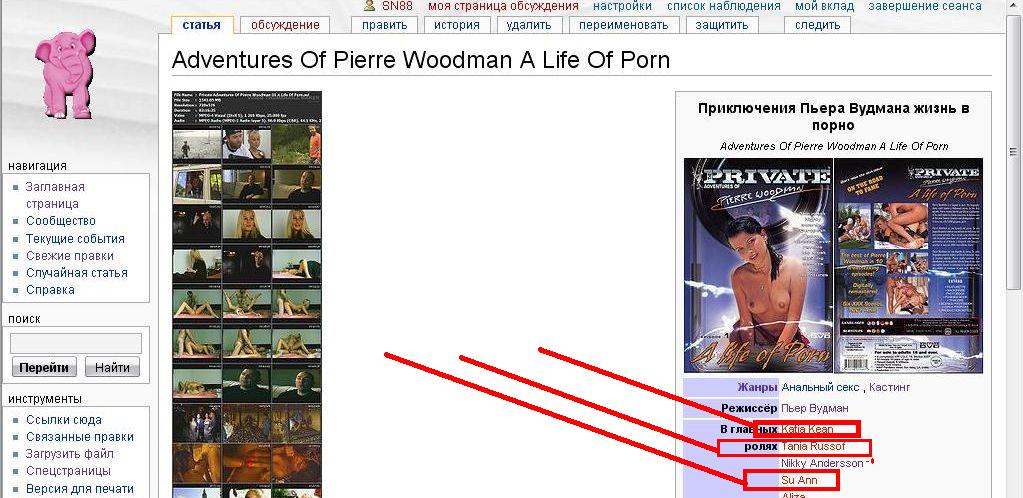Viewport: 1023px width, 498px height.
Task: Click the Перейти button
Action: [44, 367]
